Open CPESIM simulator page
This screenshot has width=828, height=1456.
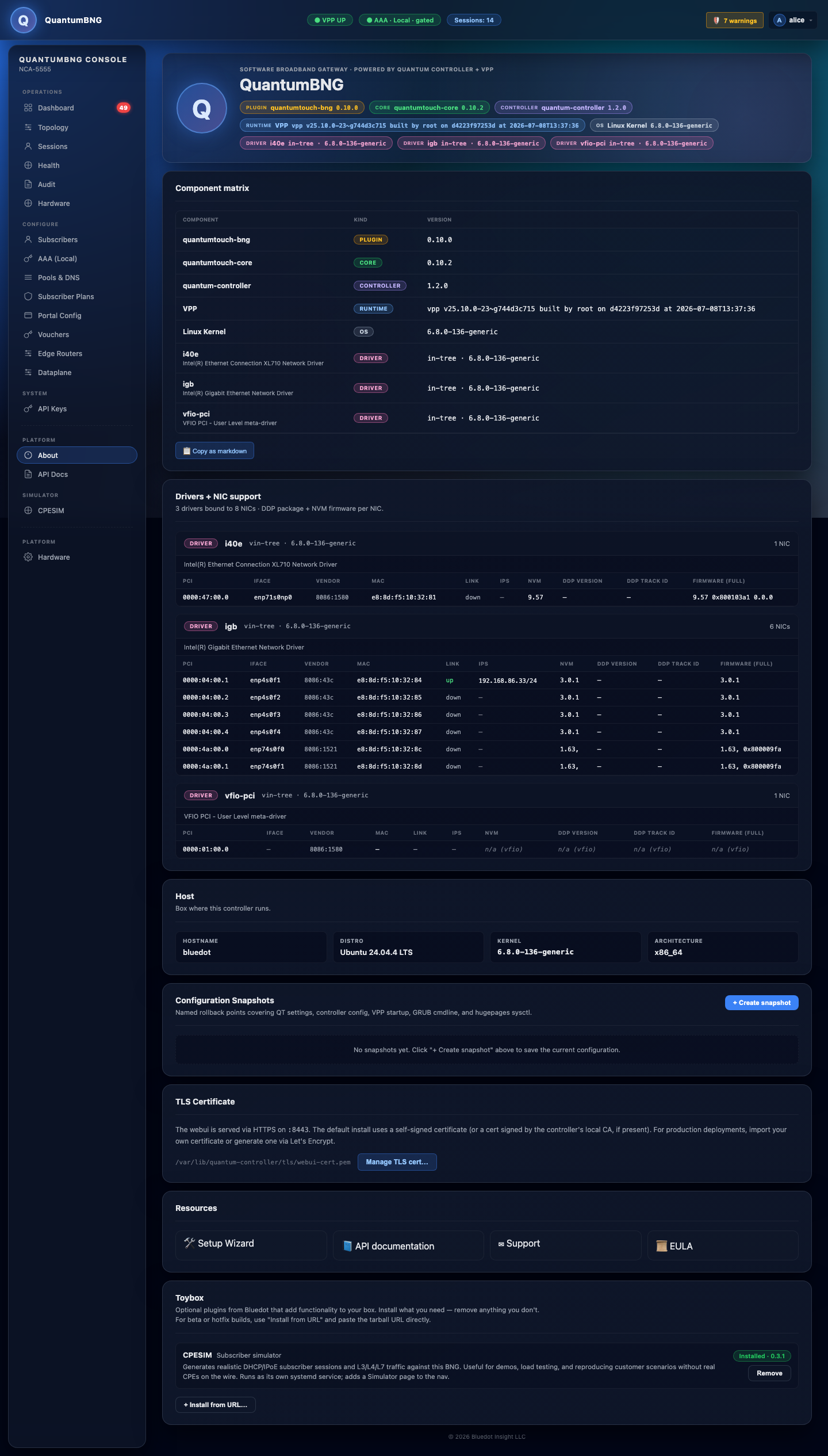pyautogui.click(x=77, y=510)
